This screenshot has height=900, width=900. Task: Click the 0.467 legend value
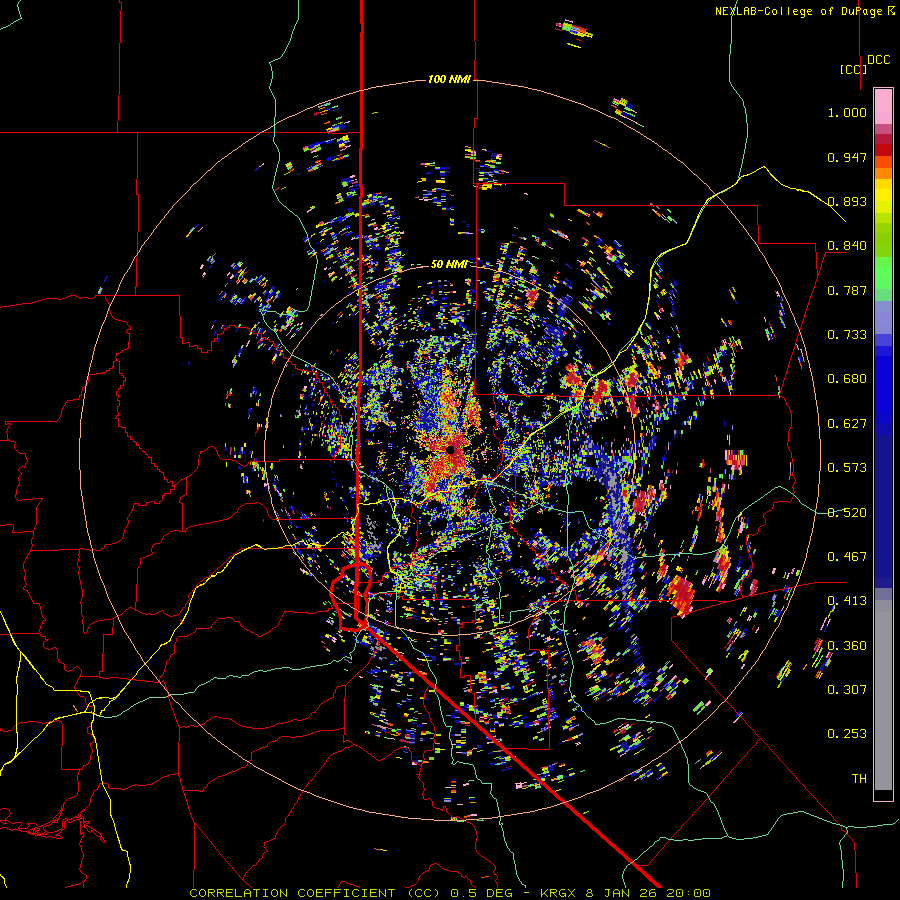pyautogui.click(x=847, y=557)
